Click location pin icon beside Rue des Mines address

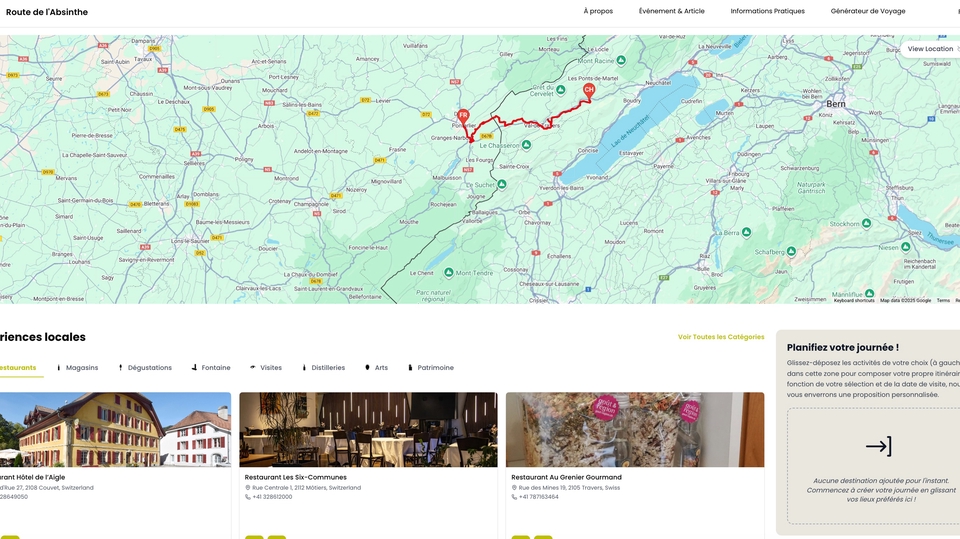coord(514,488)
